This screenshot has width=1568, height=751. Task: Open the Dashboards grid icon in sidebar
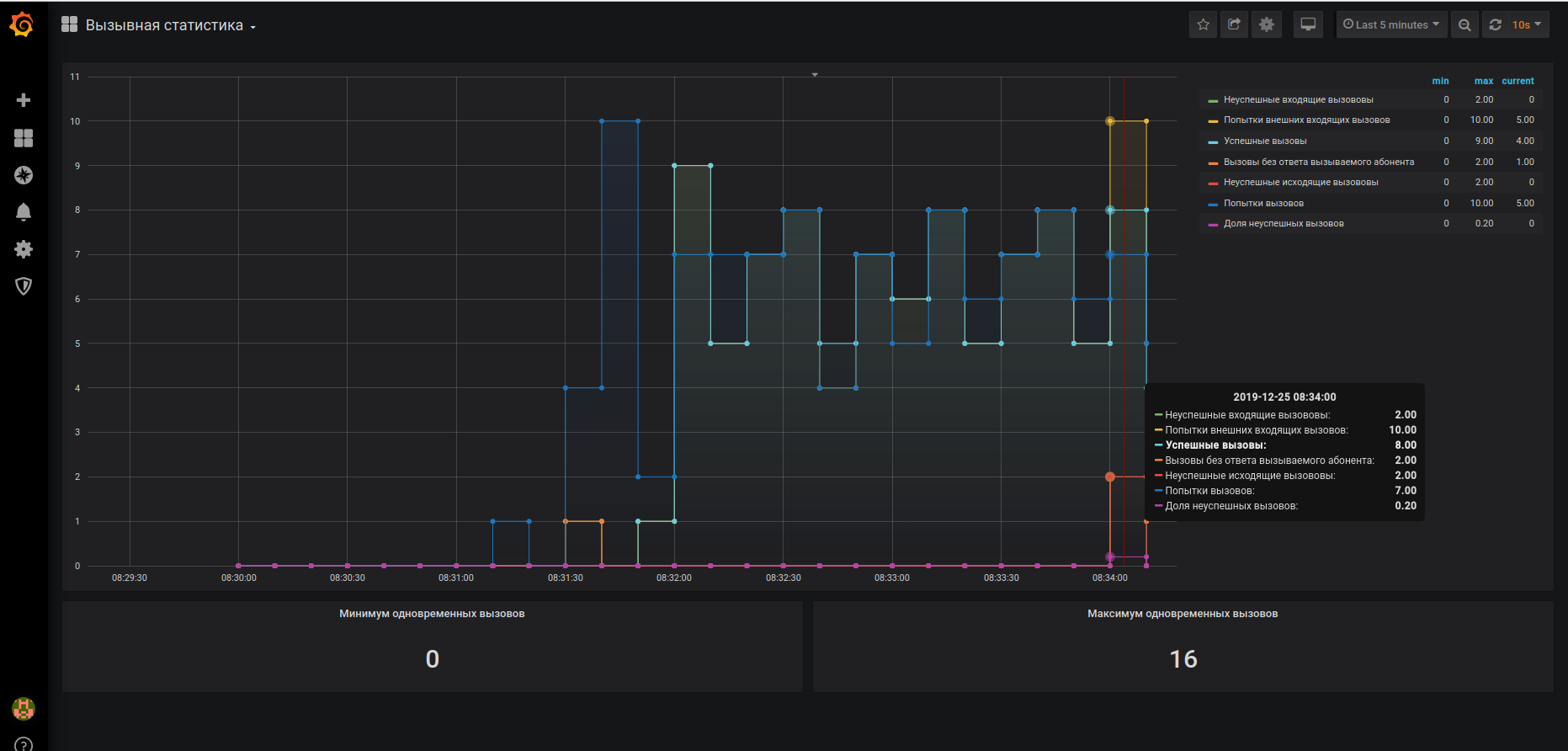tap(24, 138)
